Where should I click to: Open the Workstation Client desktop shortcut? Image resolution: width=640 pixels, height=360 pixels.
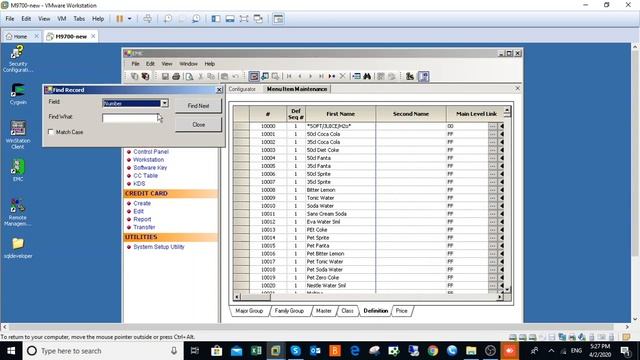pyautogui.click(x=18, y=134)
